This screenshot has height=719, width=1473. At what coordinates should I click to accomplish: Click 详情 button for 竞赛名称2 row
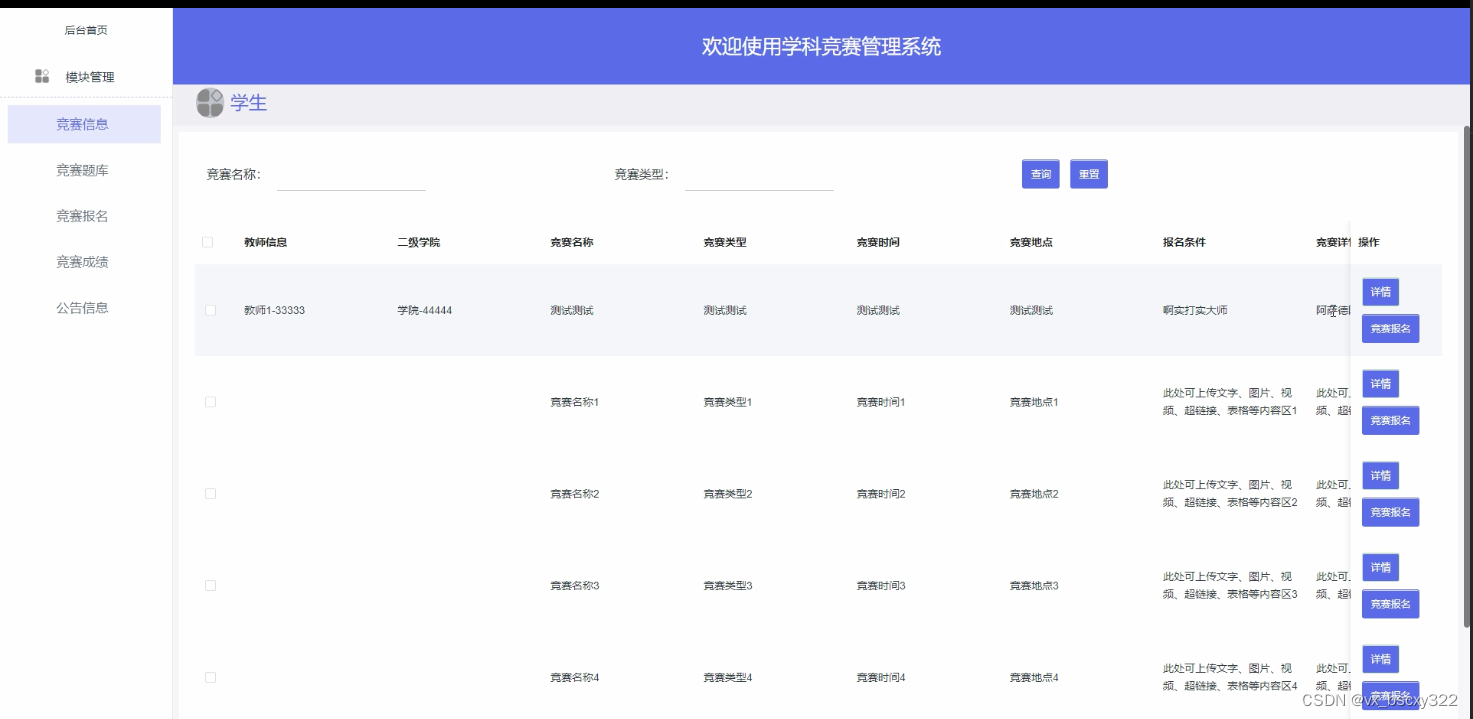[1381, 476]
